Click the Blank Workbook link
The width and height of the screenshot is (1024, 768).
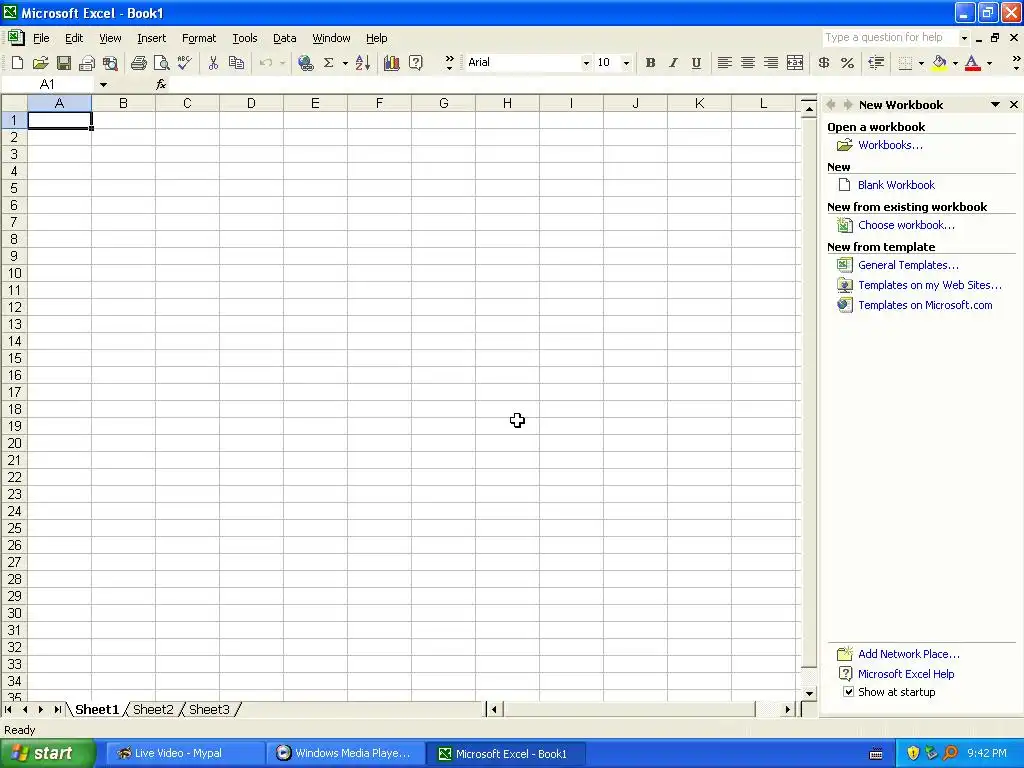coord(896,185)
